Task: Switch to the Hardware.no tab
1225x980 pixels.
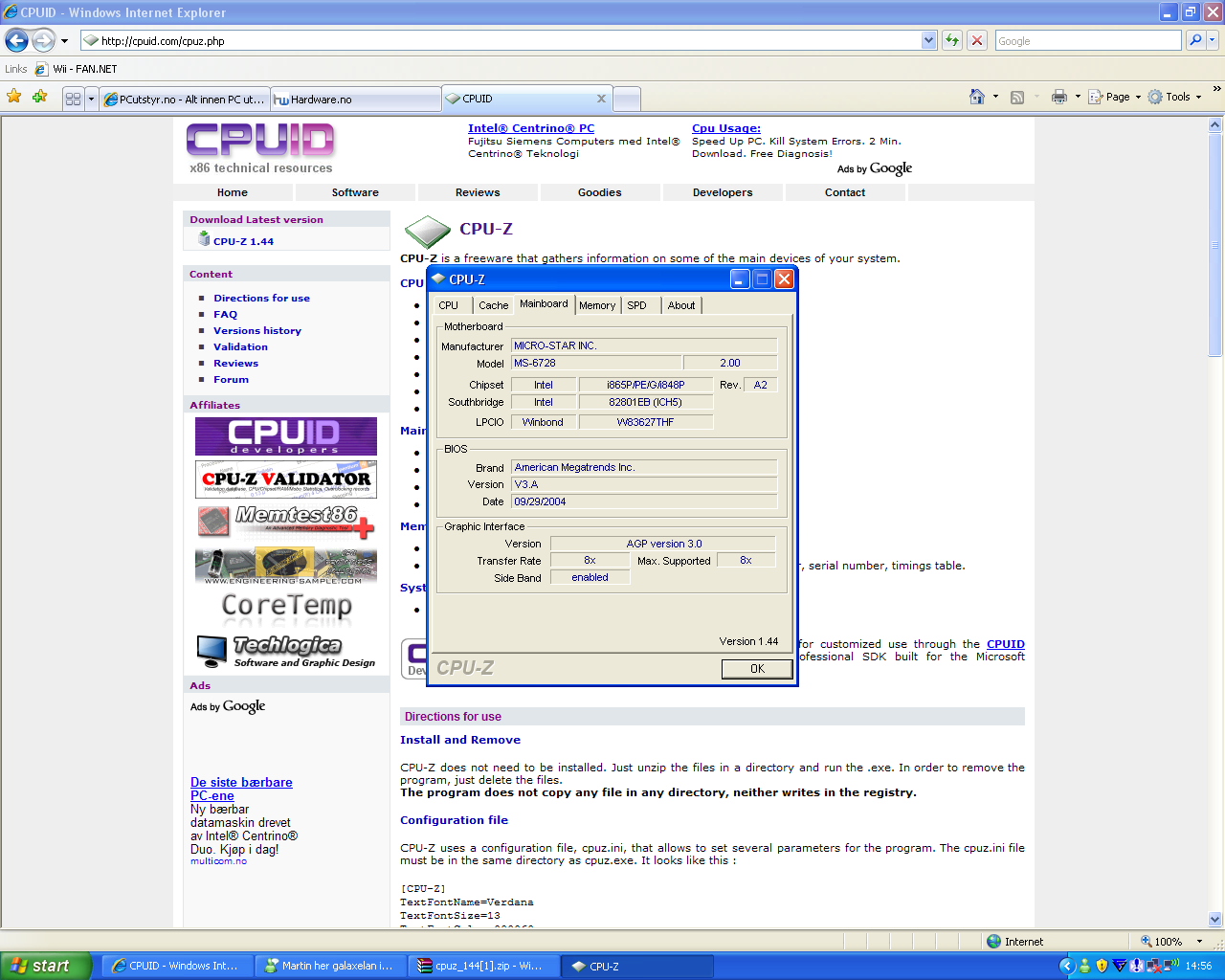Action: (355, 99)
